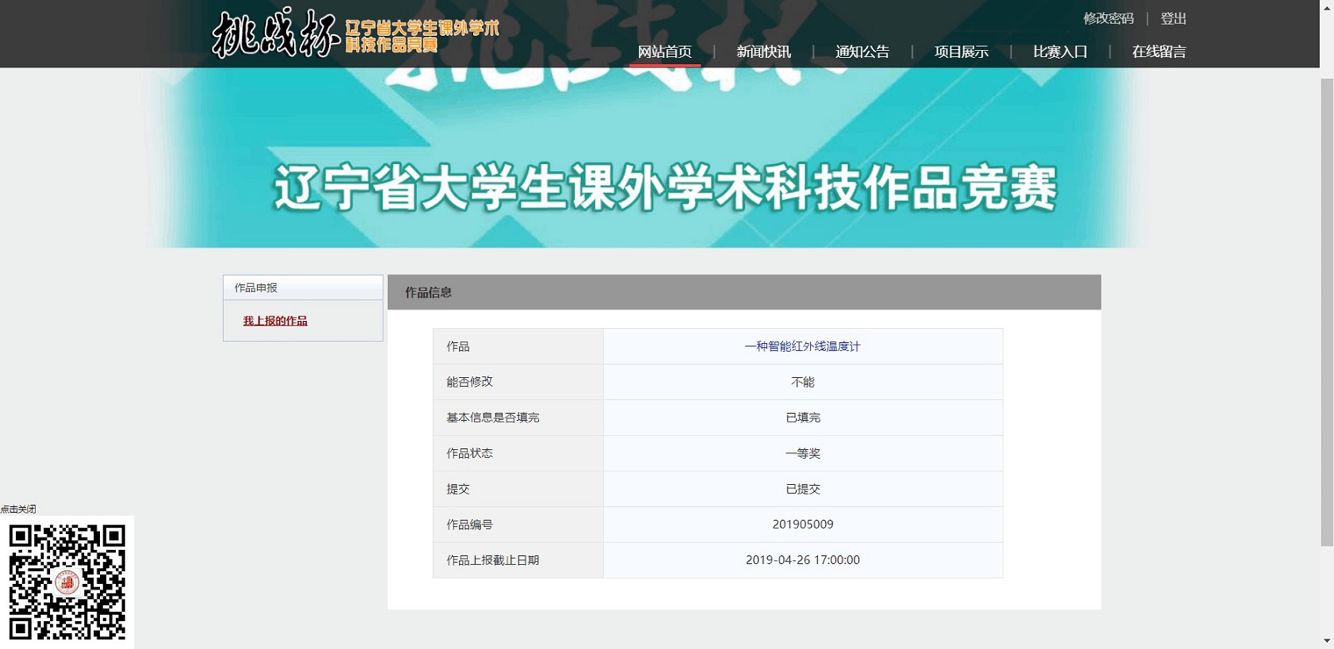Click the page scrollbar up arrow
Image resolution: width=1334 pixels, height=649 pixels.
(1326, 7)
